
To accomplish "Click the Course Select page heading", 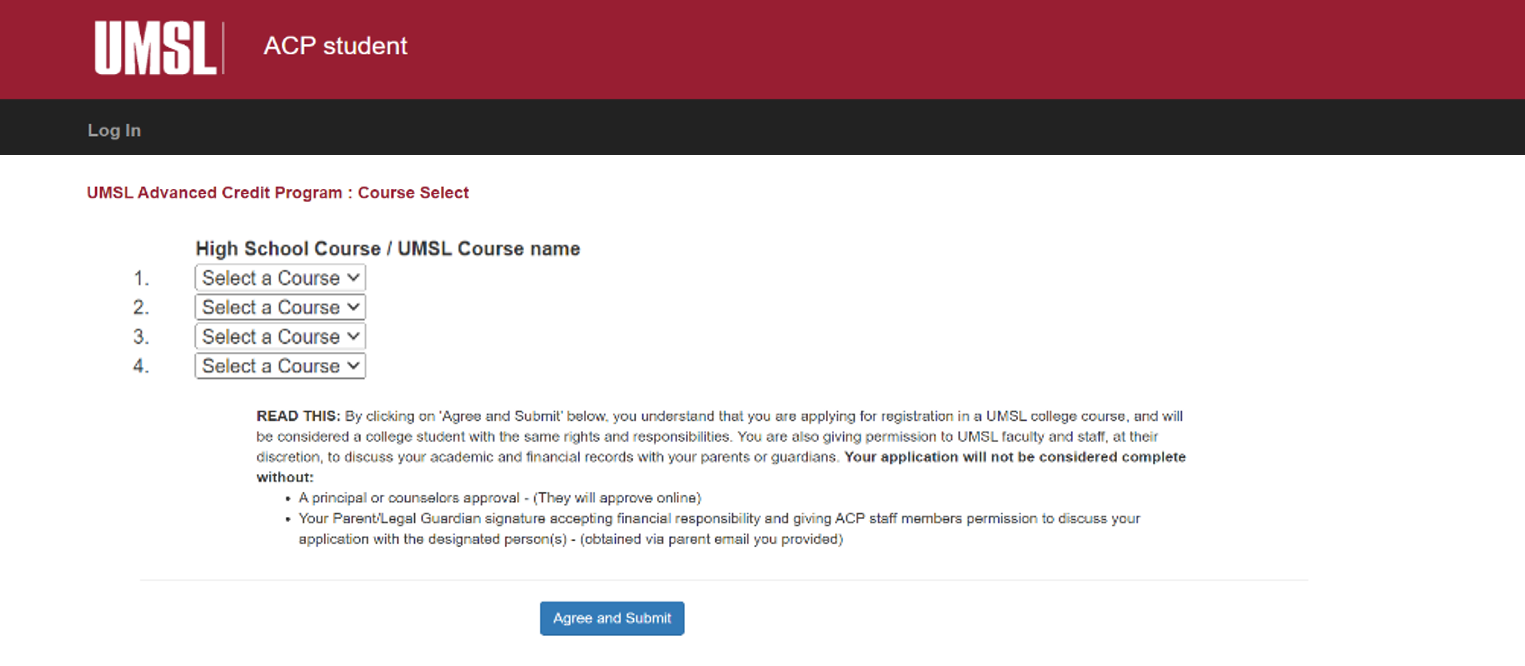I will 278,192.
